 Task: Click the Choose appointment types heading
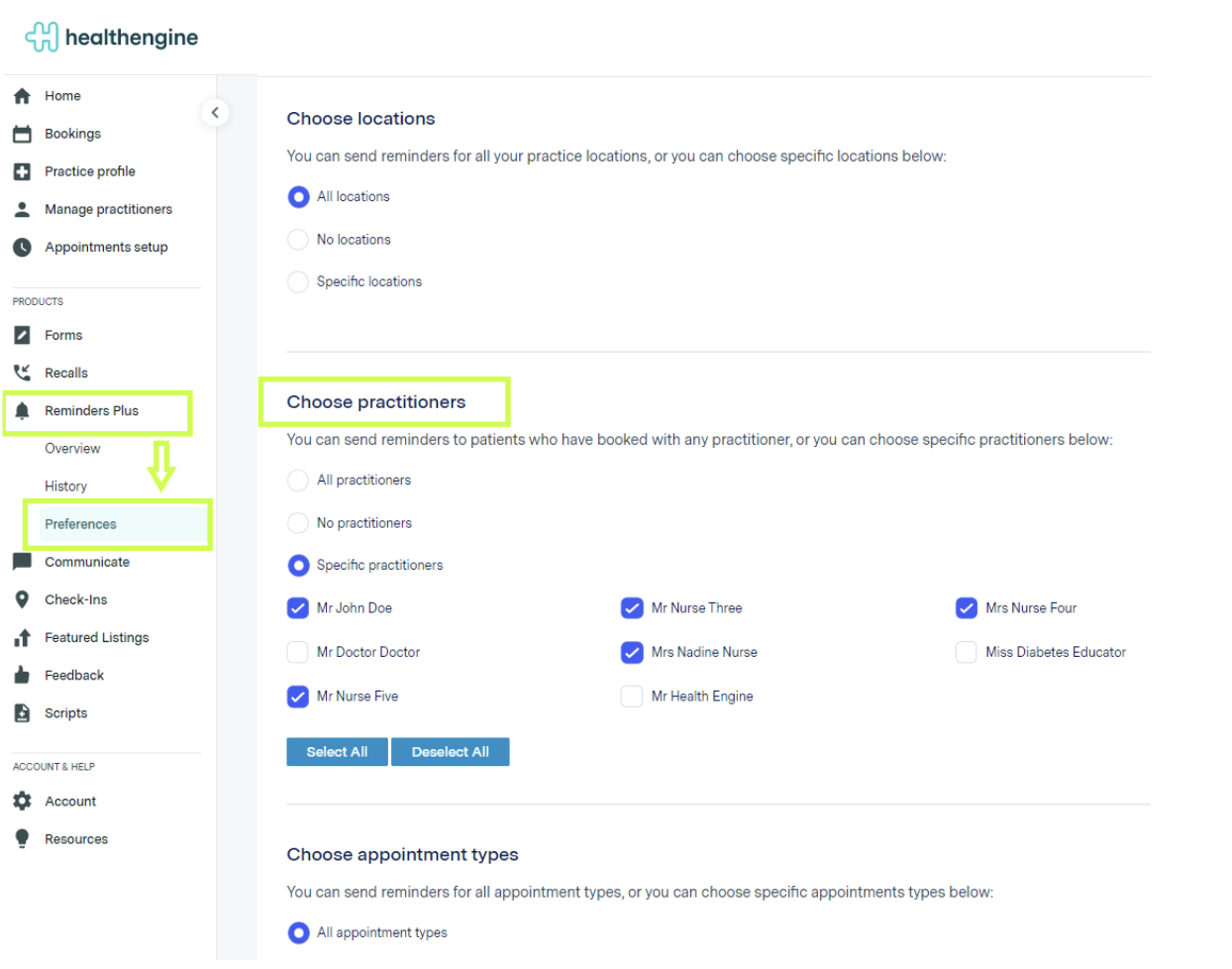coord(402,855)
